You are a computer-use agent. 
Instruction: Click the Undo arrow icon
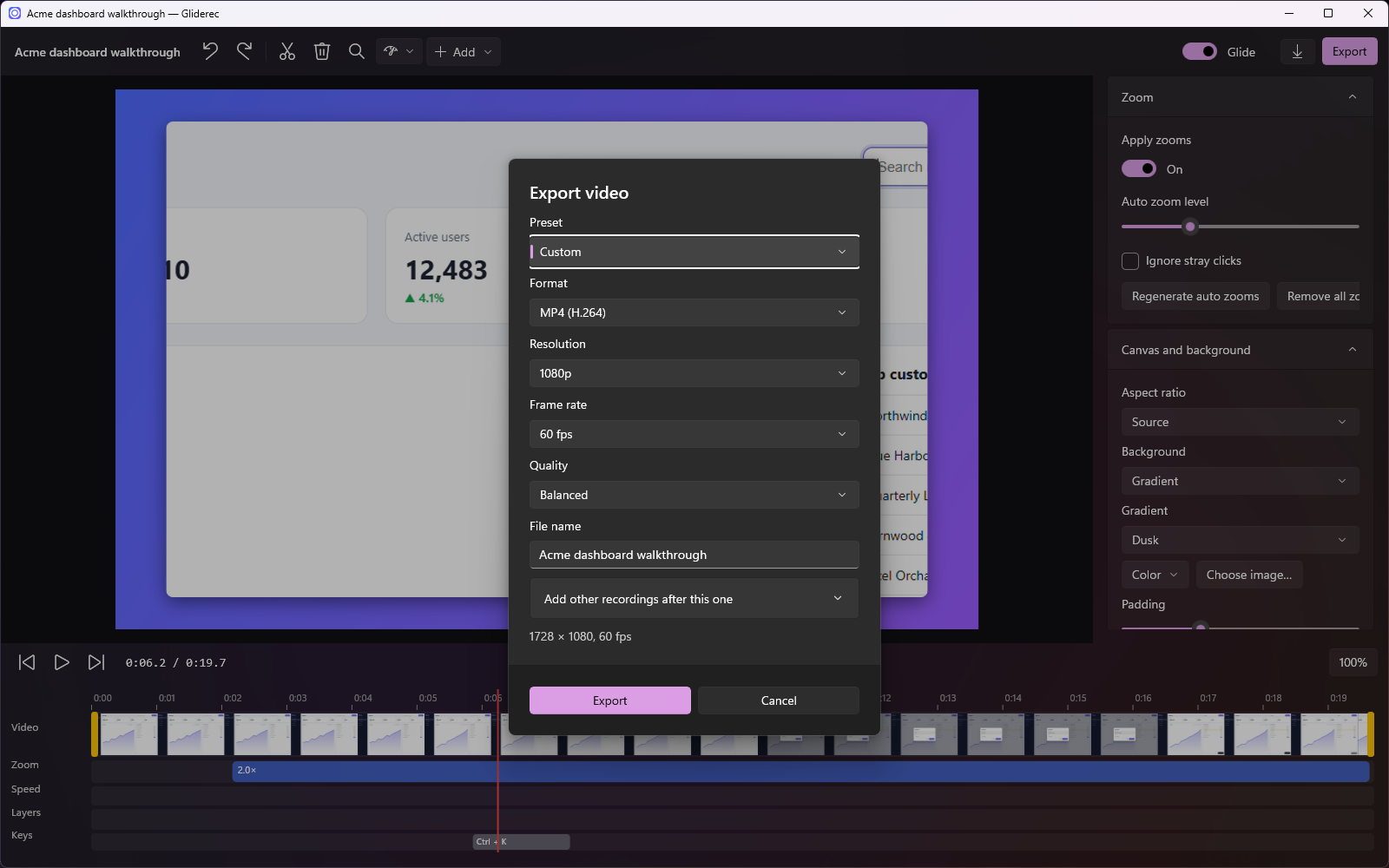point(210,52)
